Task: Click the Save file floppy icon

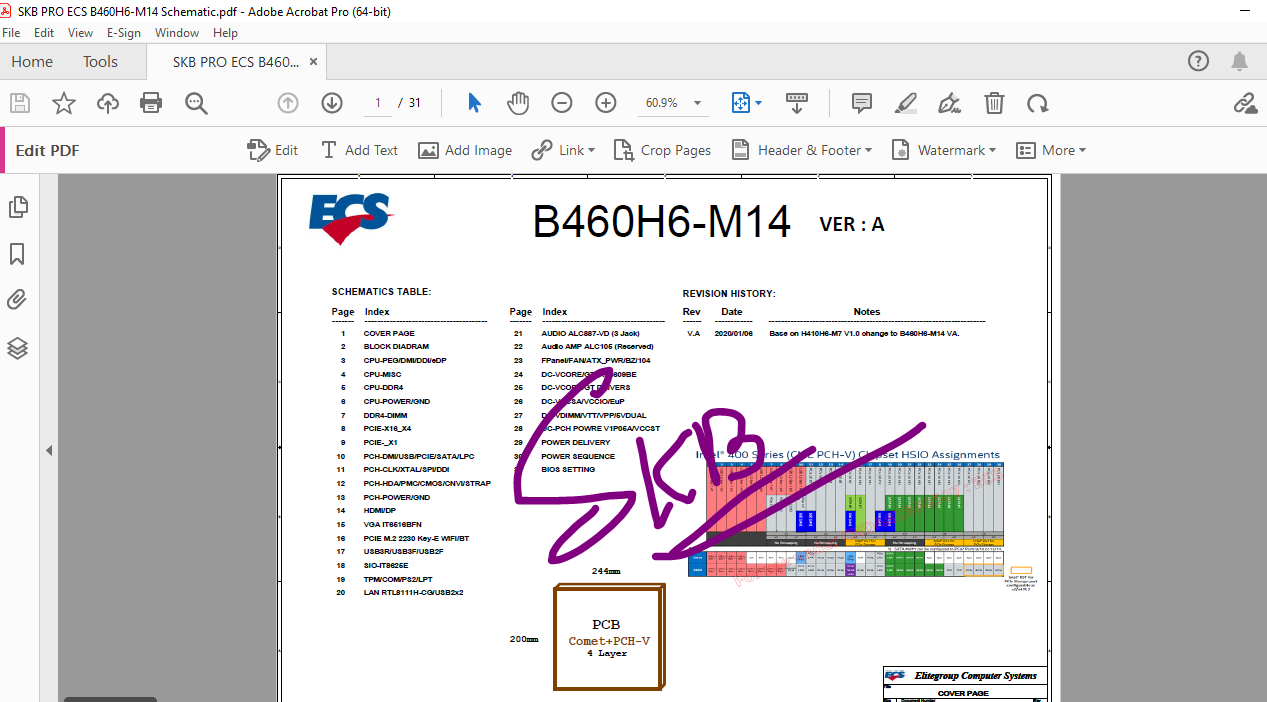Action: (x=20, y=103)
